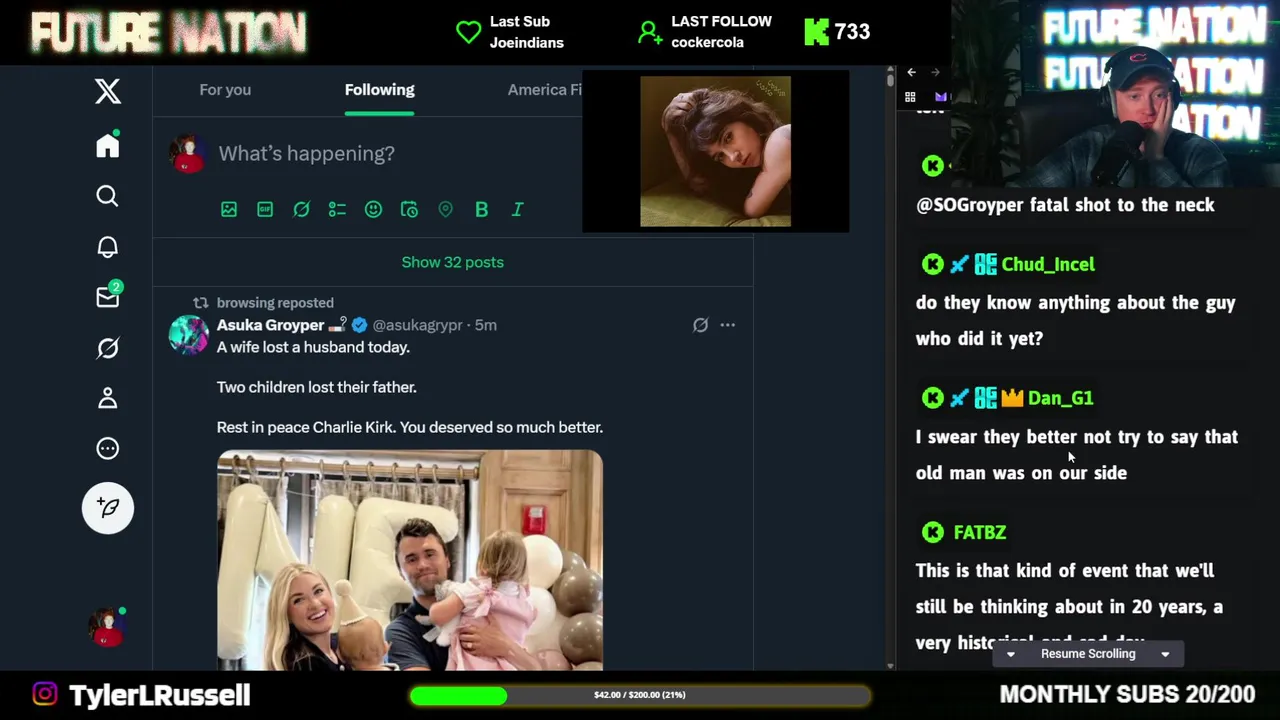Viewport: 1280px width, 720px height.
Task: Open three-dot menu on Asuka's post
Action: [x=727, y=325]
